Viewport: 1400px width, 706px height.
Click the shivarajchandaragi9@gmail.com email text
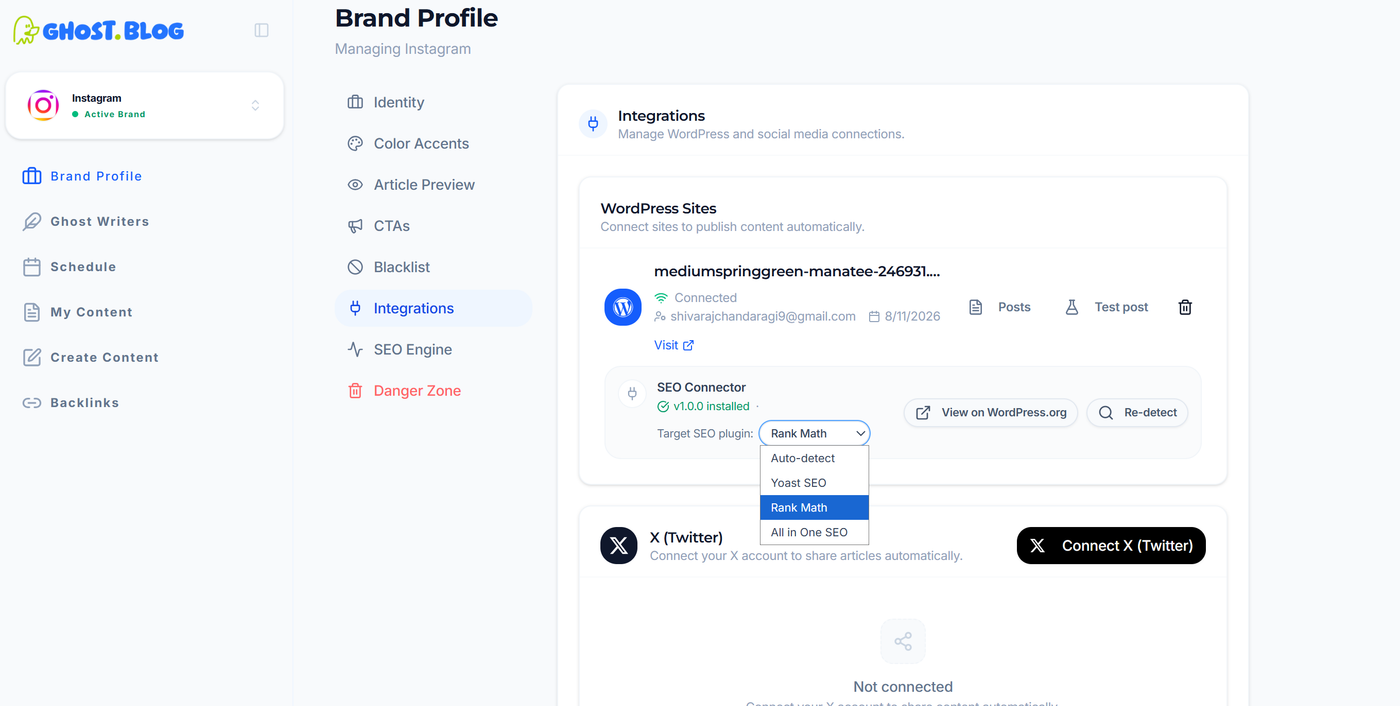pos(763,316)
